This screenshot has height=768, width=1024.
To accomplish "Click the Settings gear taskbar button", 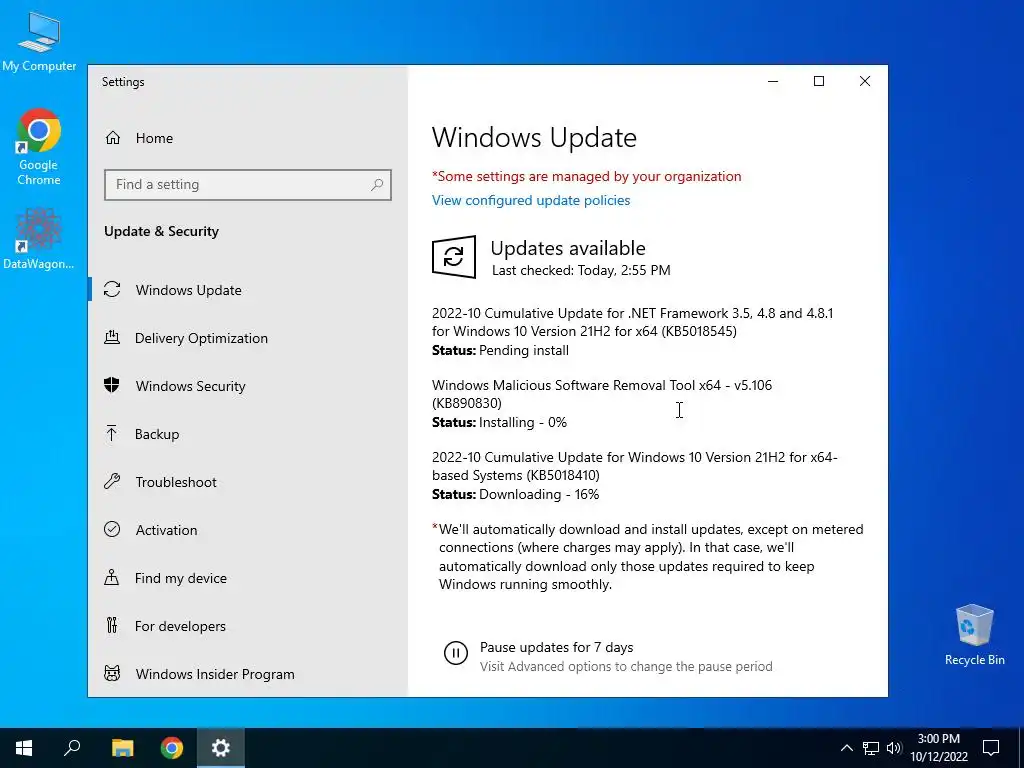I will pyautogui.click(x=221, y=748).
